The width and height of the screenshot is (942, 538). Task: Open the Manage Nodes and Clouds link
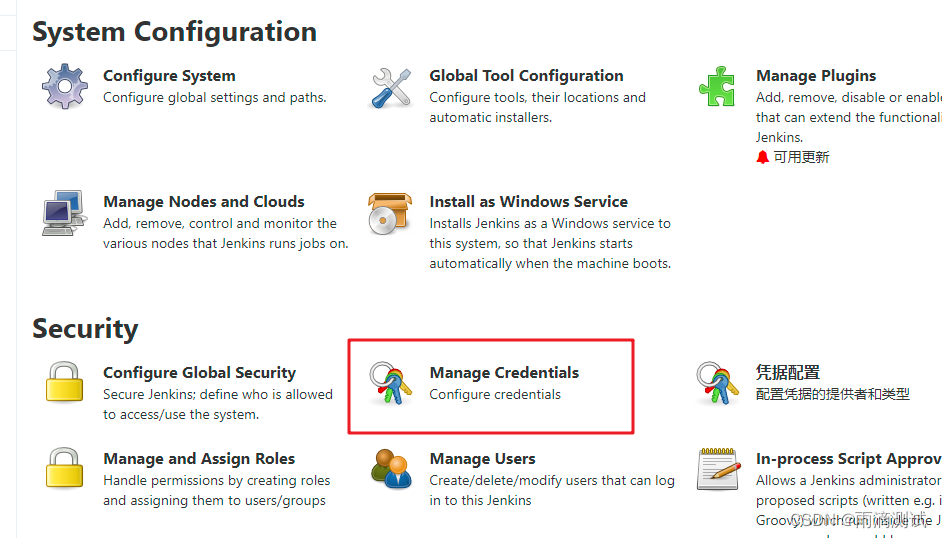(x=204, y=202)
